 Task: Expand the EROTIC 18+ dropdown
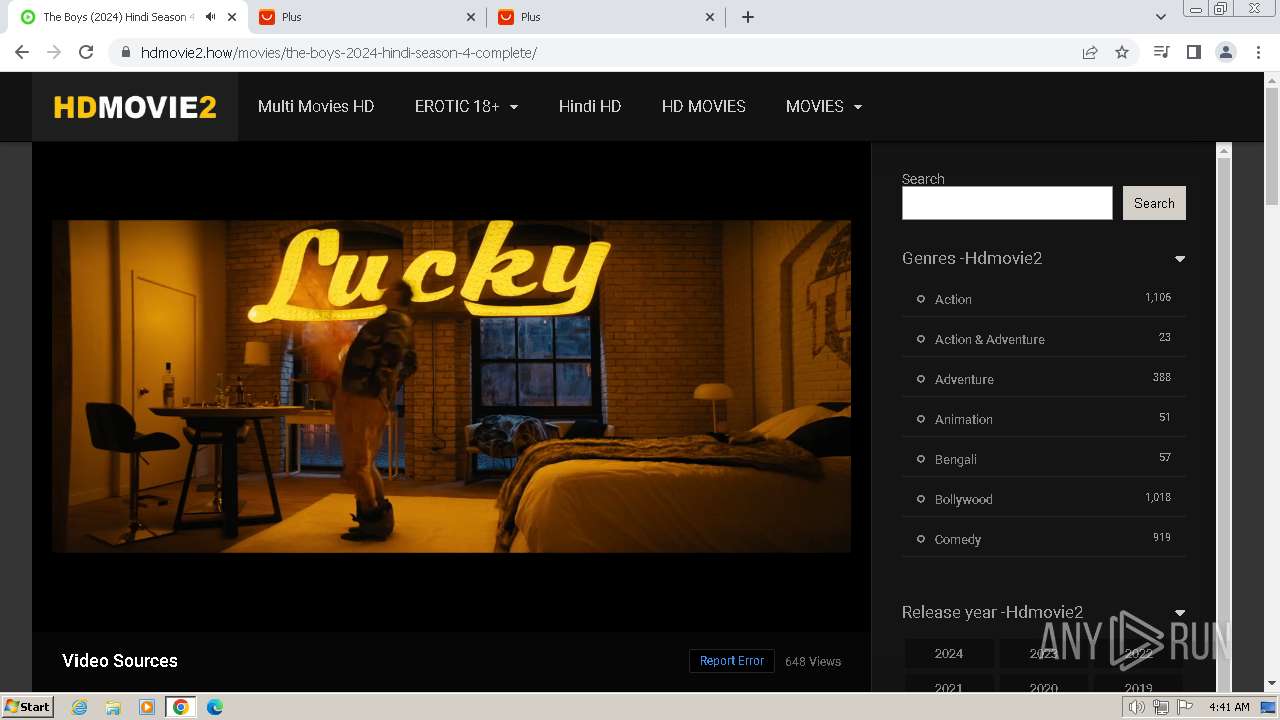pyautogui.click(x=466, y=106)
